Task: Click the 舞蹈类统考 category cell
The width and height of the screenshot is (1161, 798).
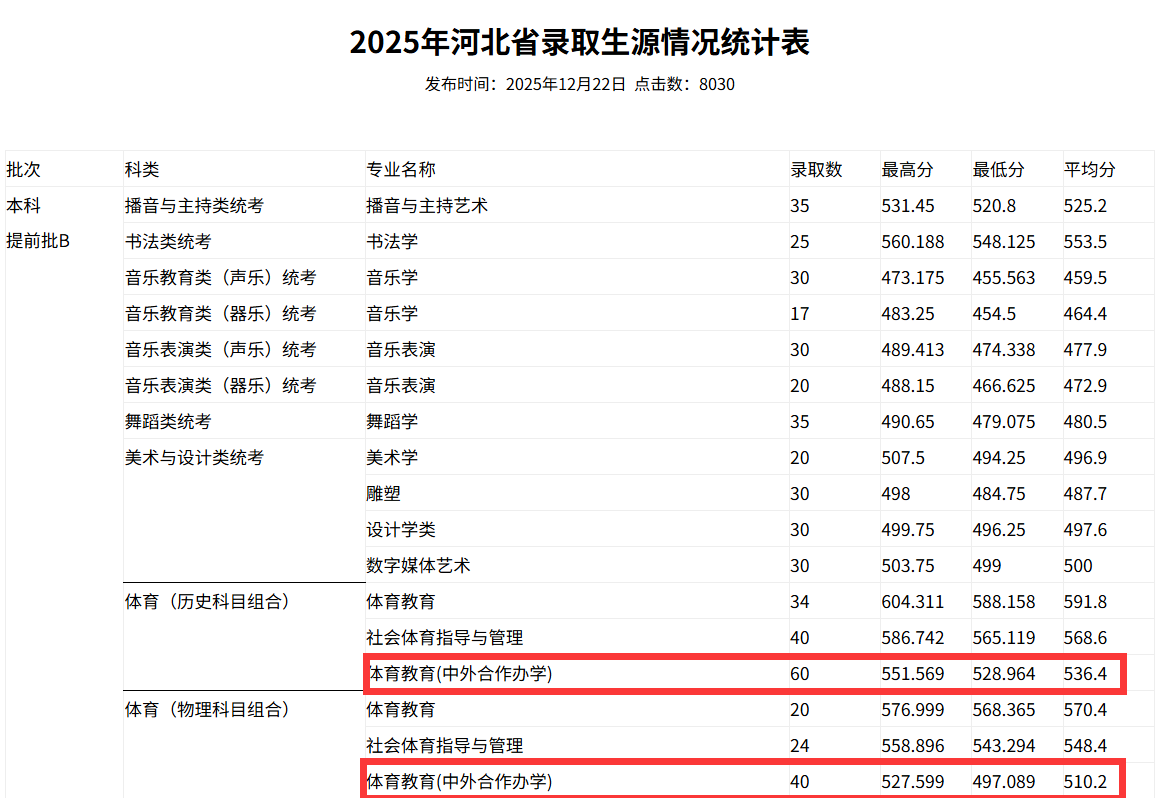Action: (168, 422)
